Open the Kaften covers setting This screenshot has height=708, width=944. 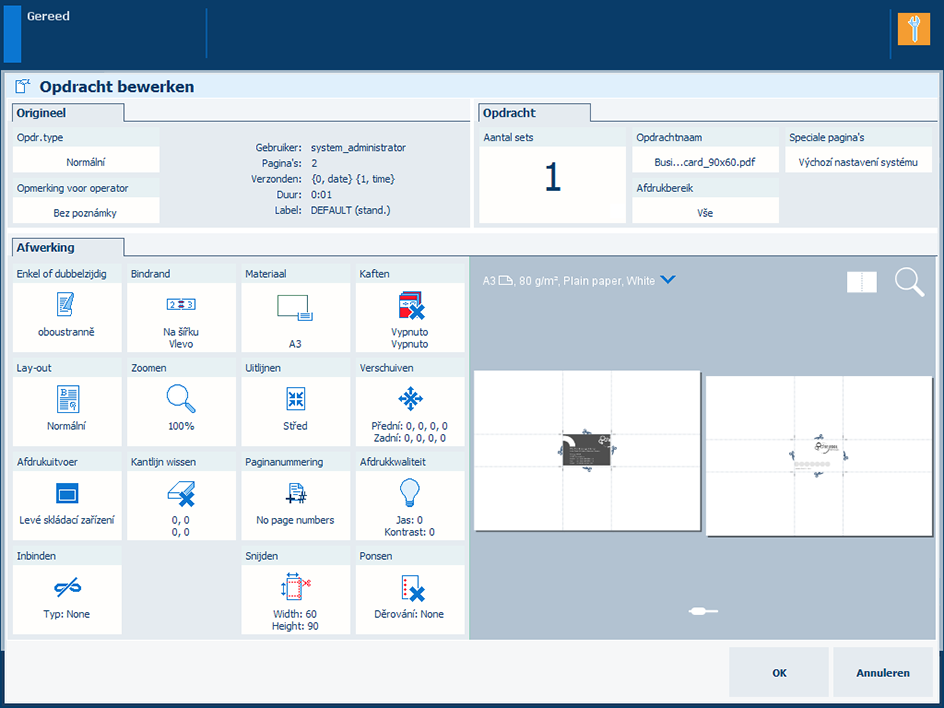pos(410,316)
